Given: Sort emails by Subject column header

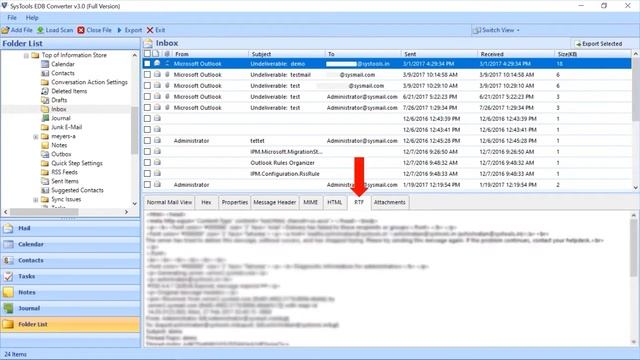Looking at the screenshot, I should click(x=287, y=54).
